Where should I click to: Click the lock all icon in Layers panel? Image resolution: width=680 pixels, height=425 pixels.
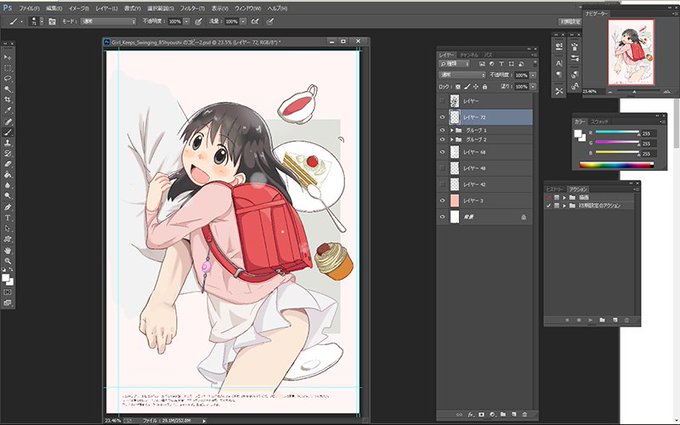coord(485,87)
